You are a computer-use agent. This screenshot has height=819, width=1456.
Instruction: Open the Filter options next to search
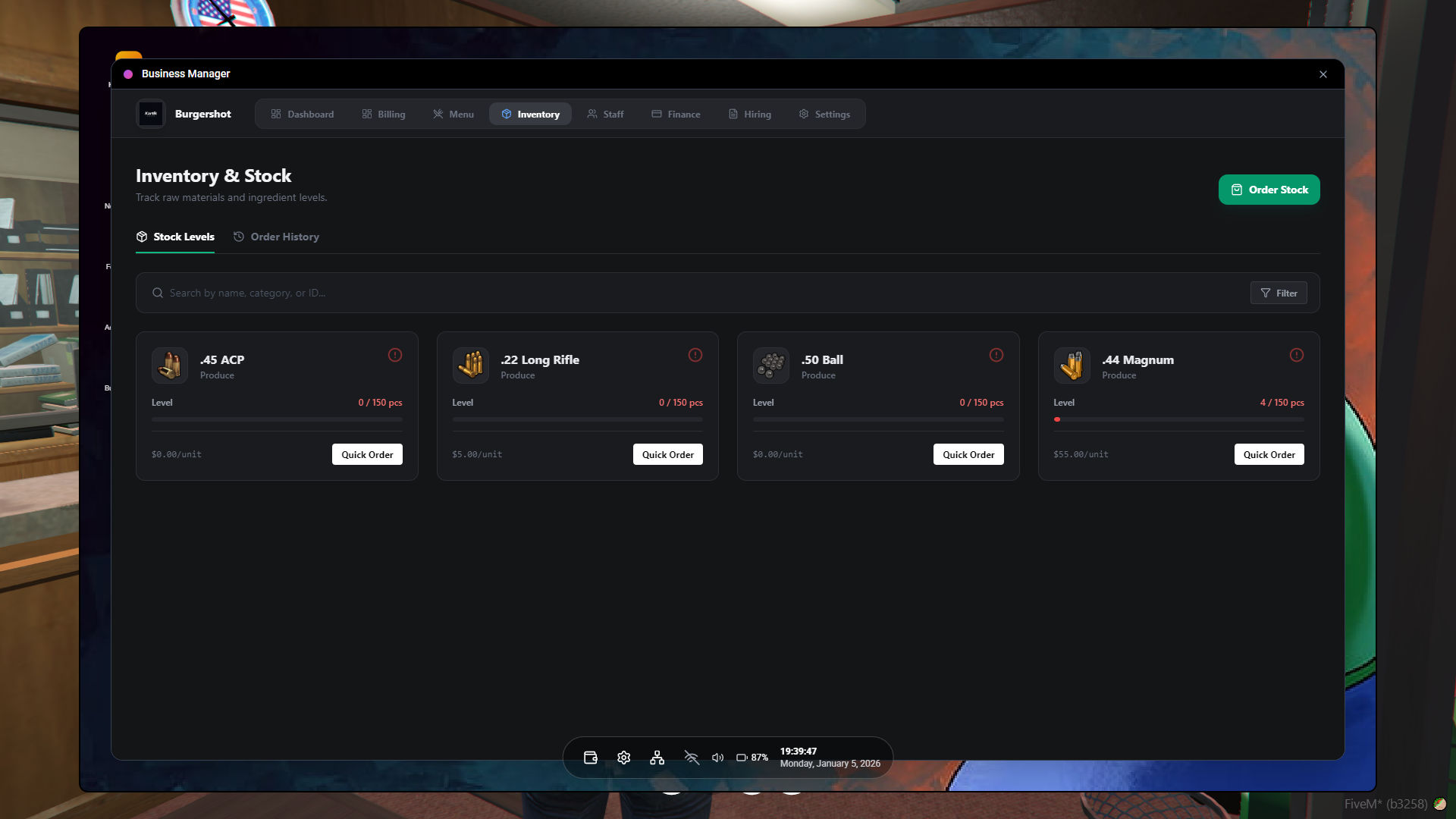coord(1279,293)
